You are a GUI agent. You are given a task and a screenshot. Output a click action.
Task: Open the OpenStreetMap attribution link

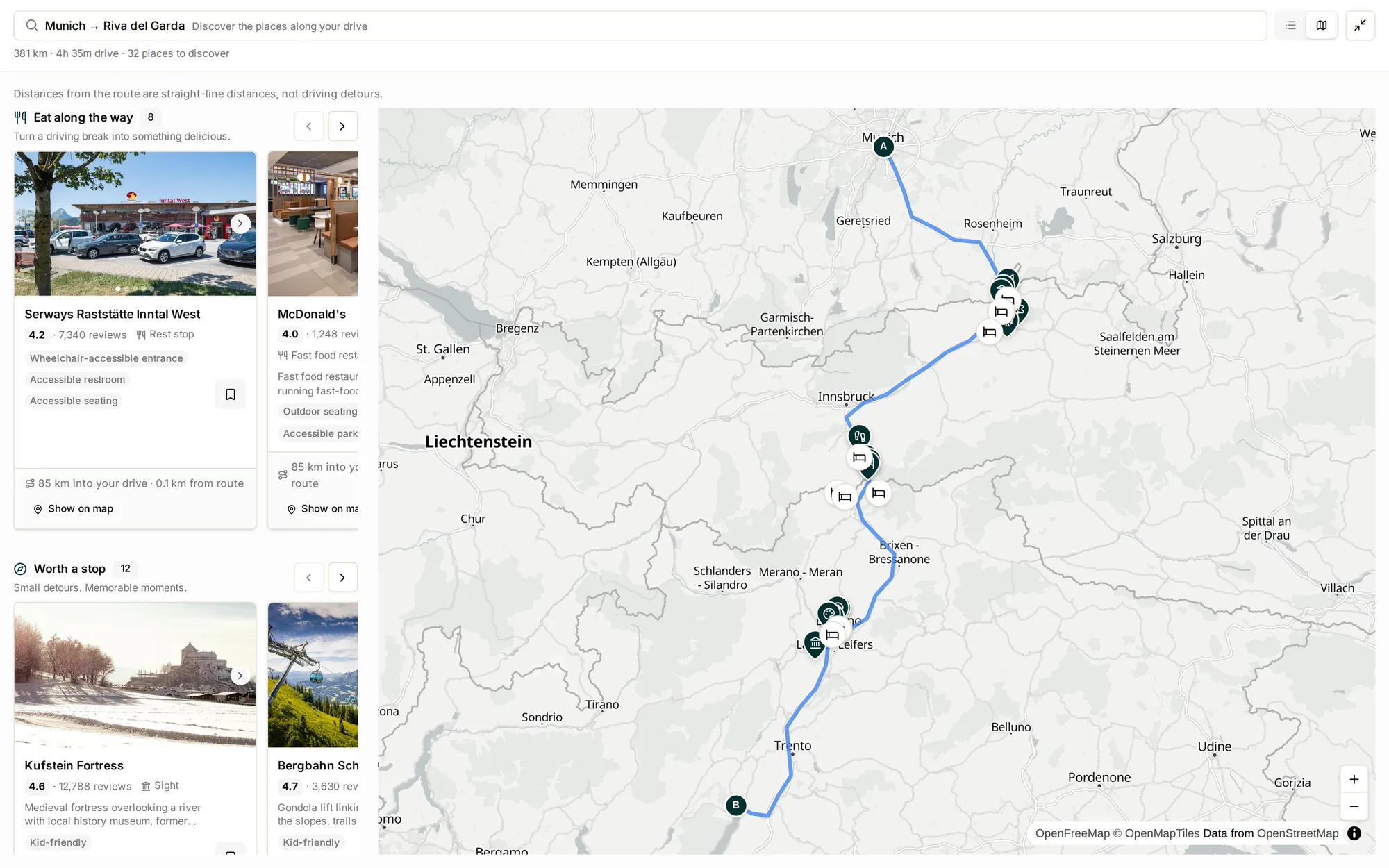click(1297, 833)
